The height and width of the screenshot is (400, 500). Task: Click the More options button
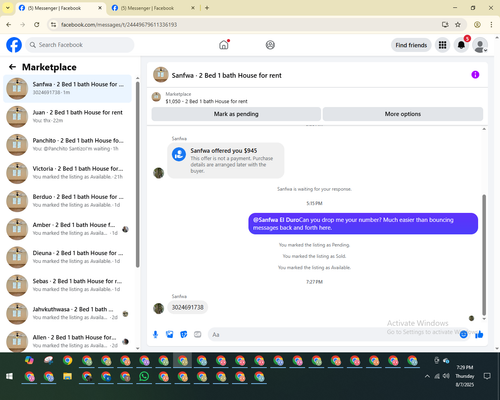pos(403,114)
